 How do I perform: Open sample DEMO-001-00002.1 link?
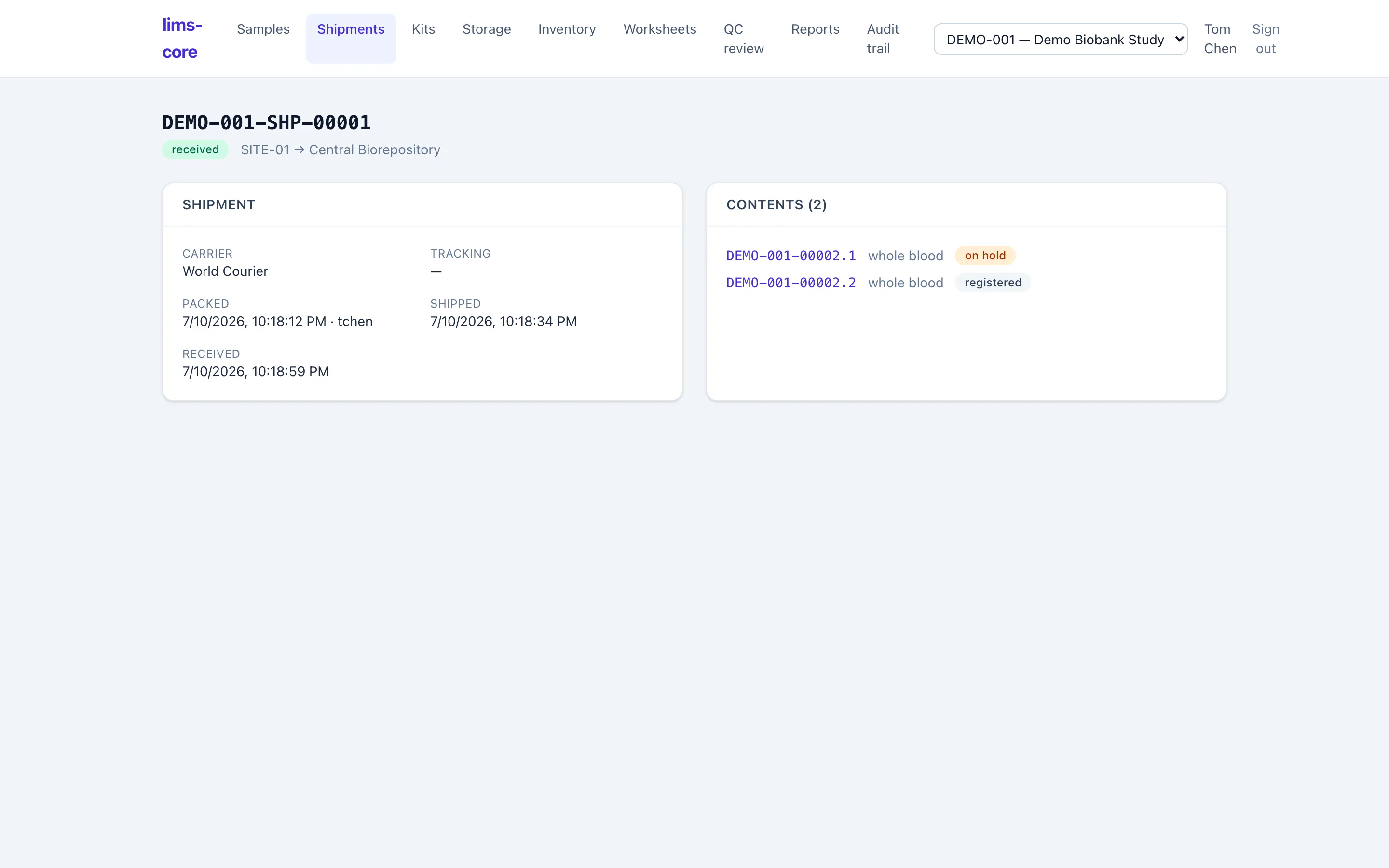tap(791, 256)
